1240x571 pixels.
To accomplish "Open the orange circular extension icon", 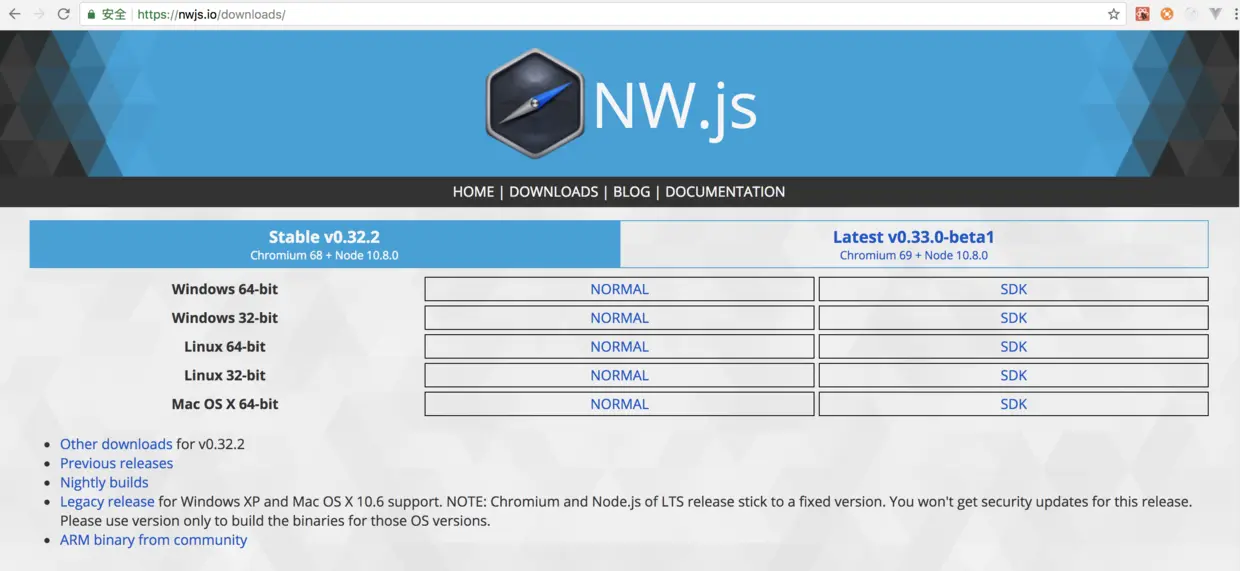I will (x=1167, y=14).
